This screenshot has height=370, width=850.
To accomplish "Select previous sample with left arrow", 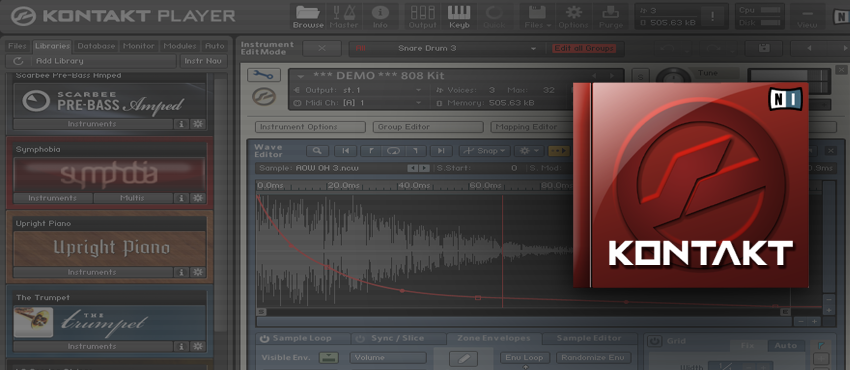I will tap(413, 168).
